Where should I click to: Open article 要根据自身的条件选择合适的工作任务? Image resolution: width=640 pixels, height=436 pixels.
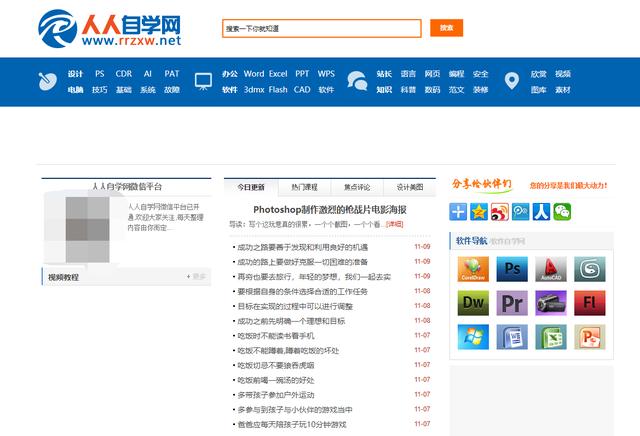tap(302, 291)
